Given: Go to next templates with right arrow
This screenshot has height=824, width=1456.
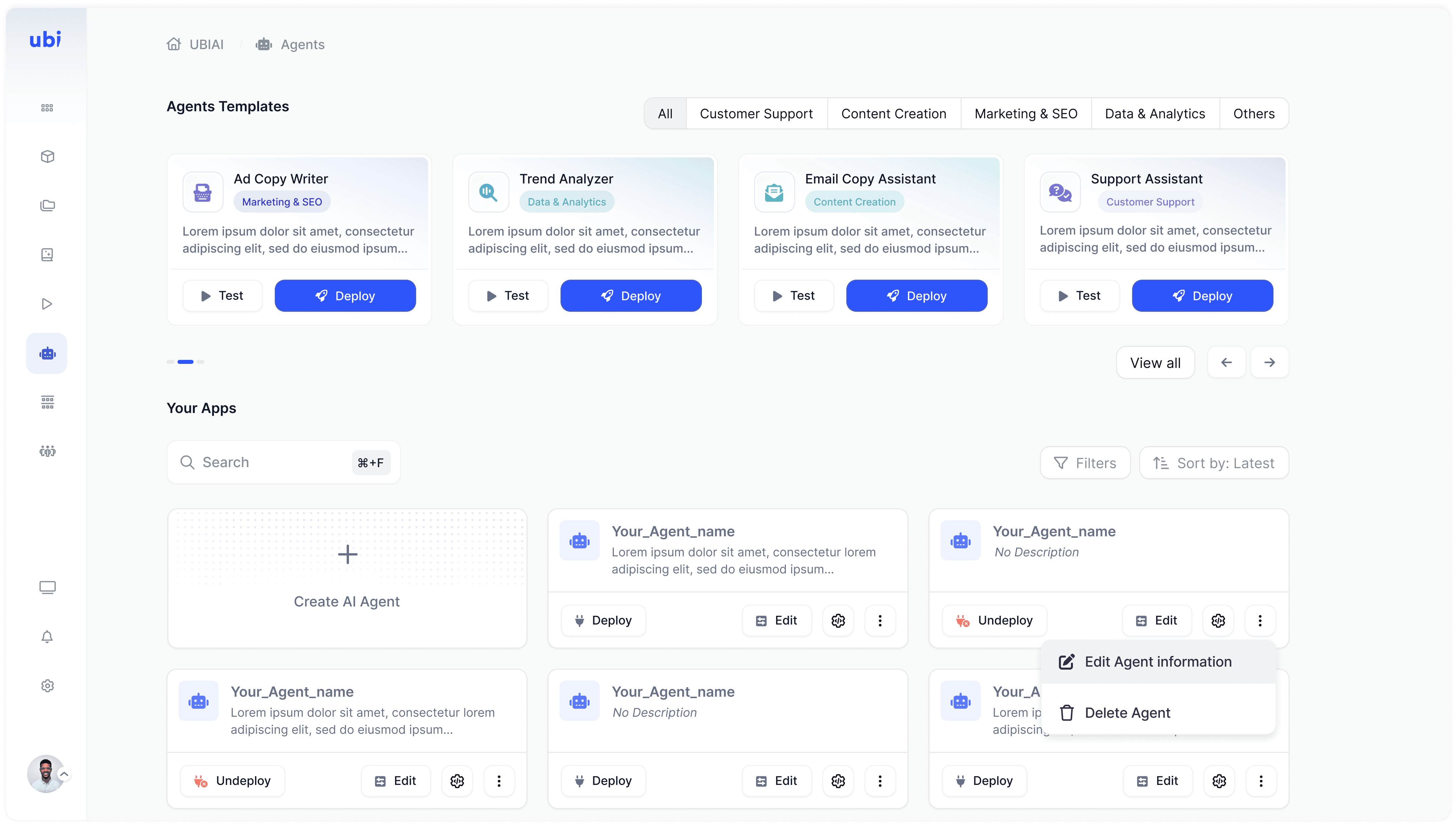Looking at the screenshot, I should [1269, 363].
